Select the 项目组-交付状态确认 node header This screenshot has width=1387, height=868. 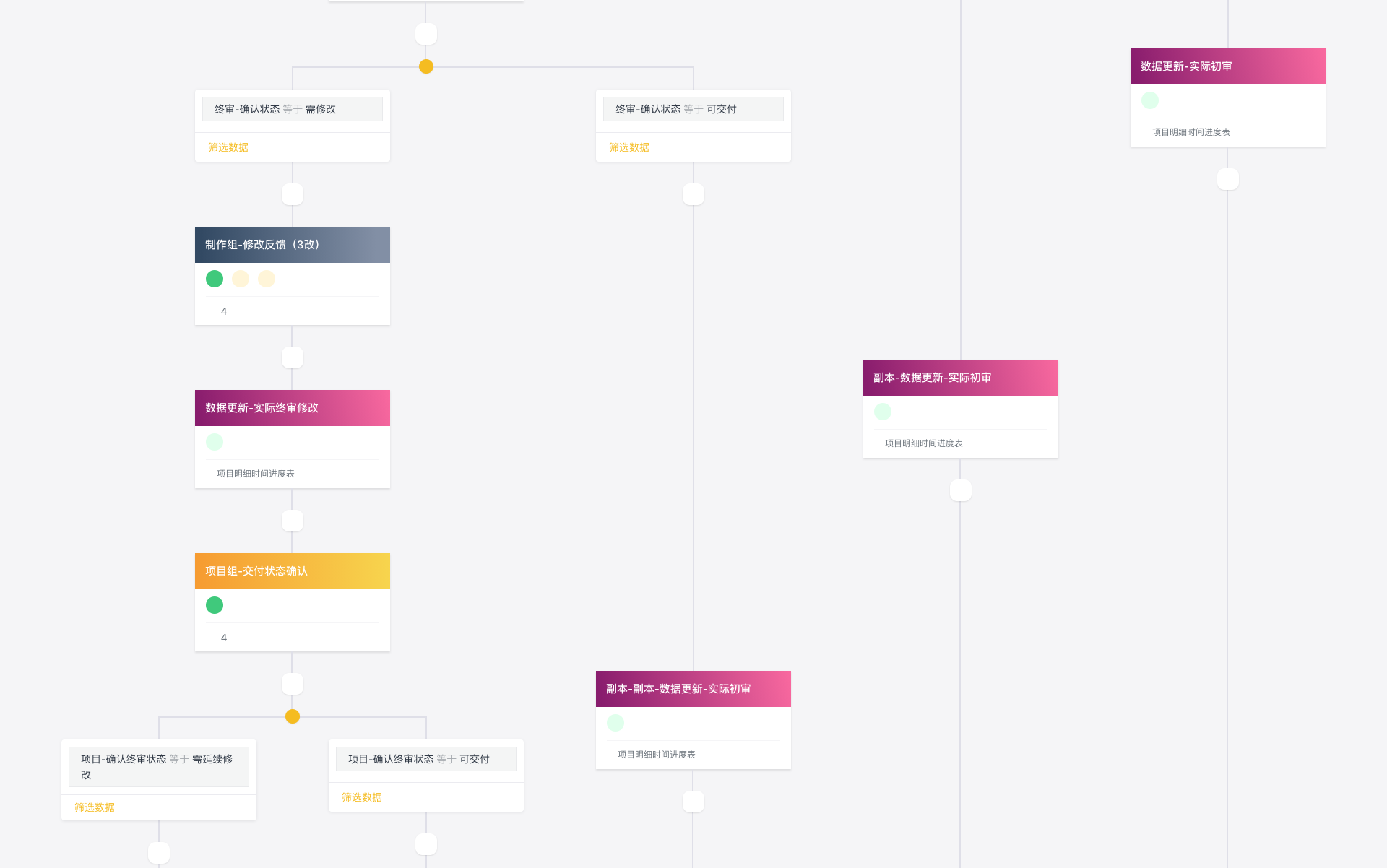point(293,571)
